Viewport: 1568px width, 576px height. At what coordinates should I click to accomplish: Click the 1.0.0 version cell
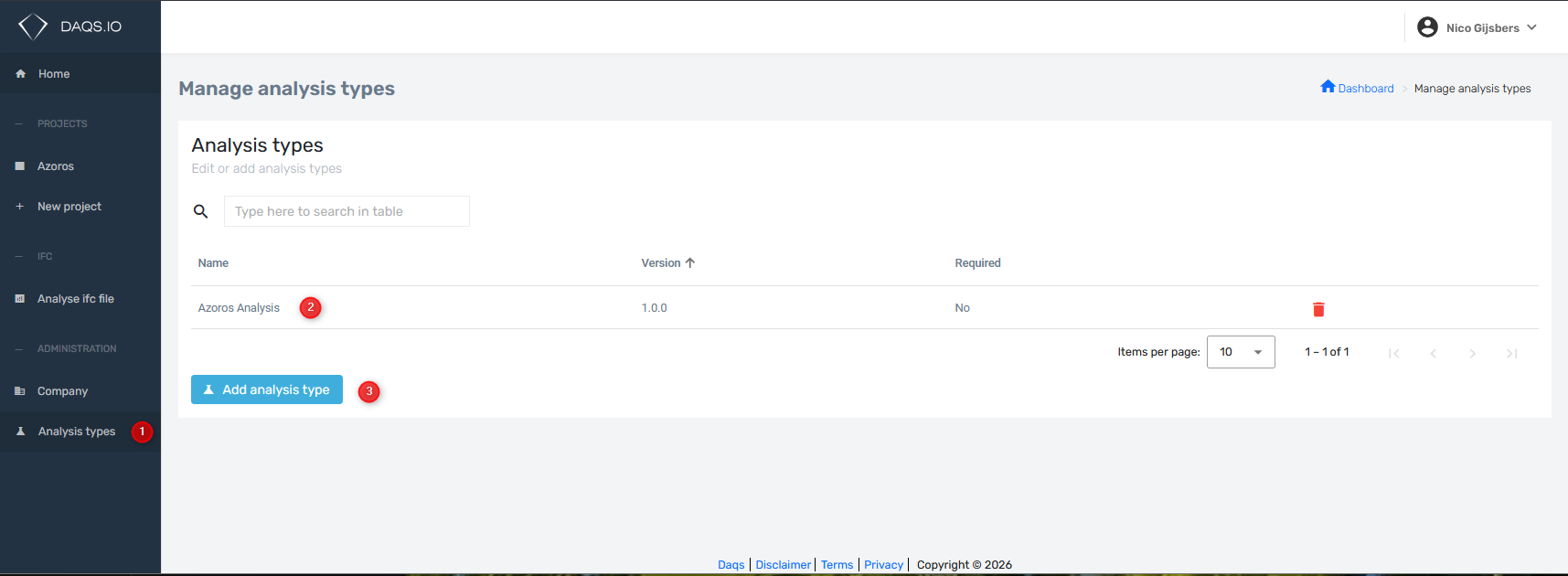click(654, 308)
